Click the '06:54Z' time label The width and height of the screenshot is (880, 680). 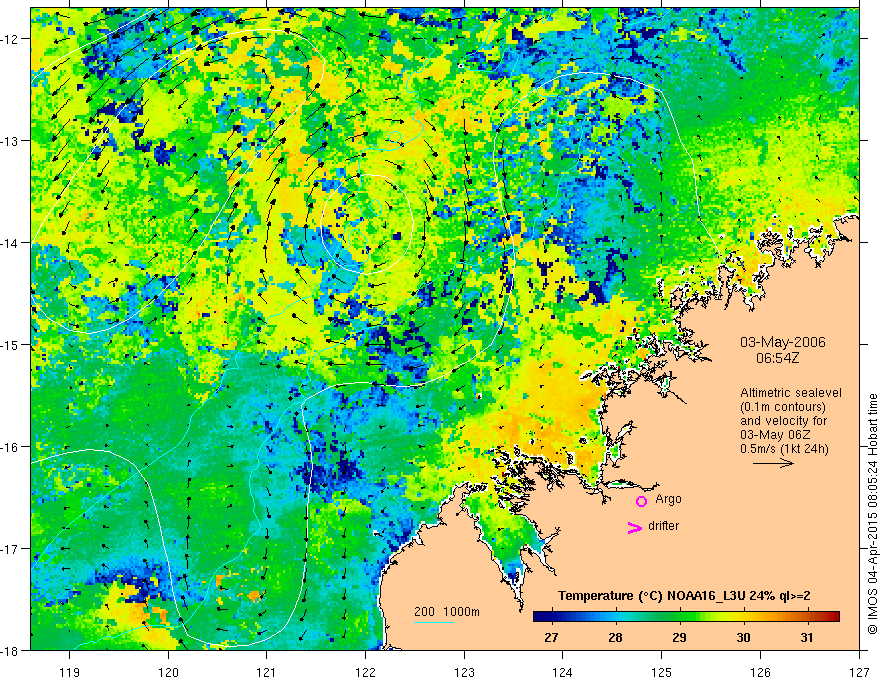[x=777, y=357]
